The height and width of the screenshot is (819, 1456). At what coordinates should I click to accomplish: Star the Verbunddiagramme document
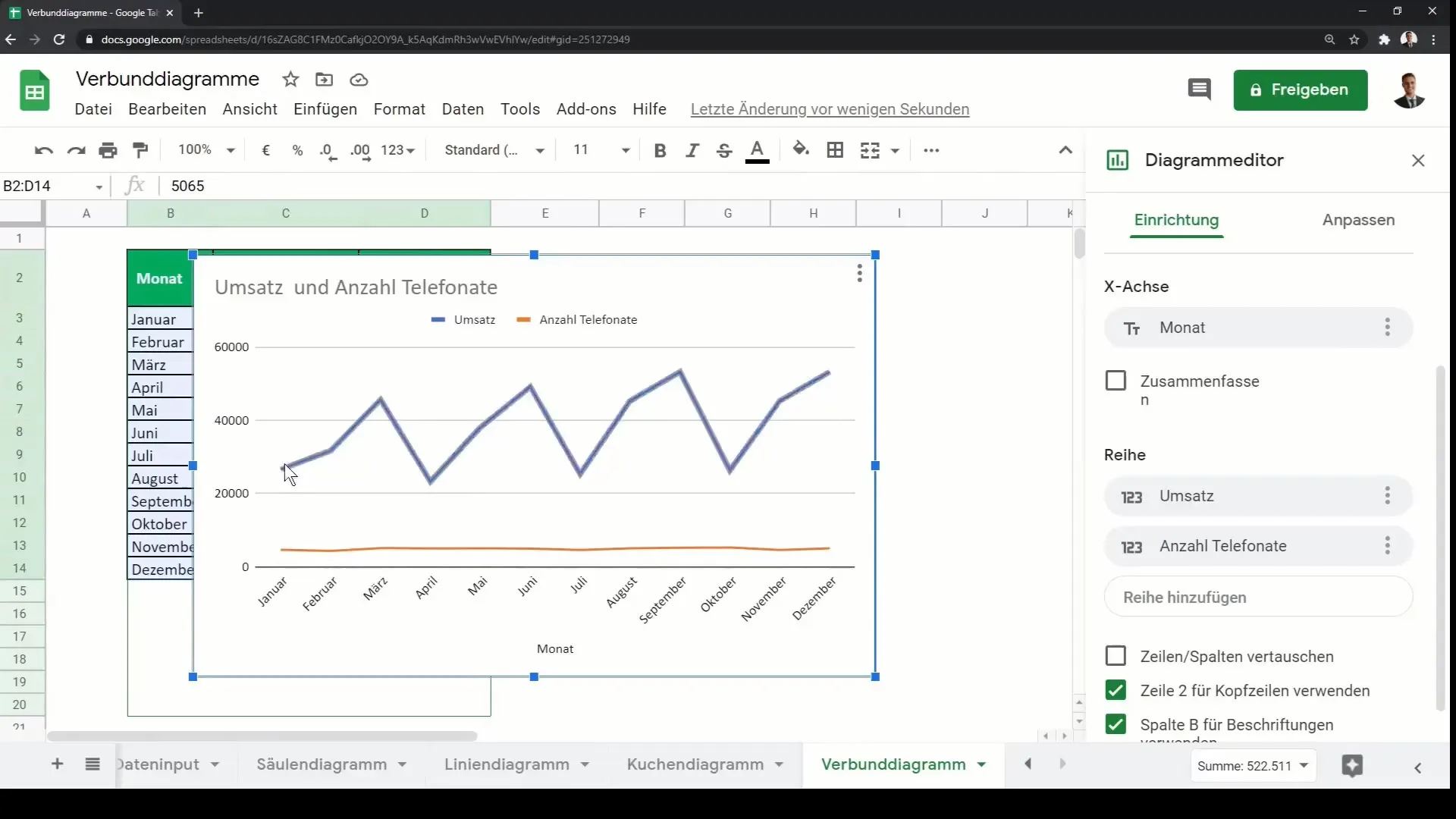click(290, 80)
